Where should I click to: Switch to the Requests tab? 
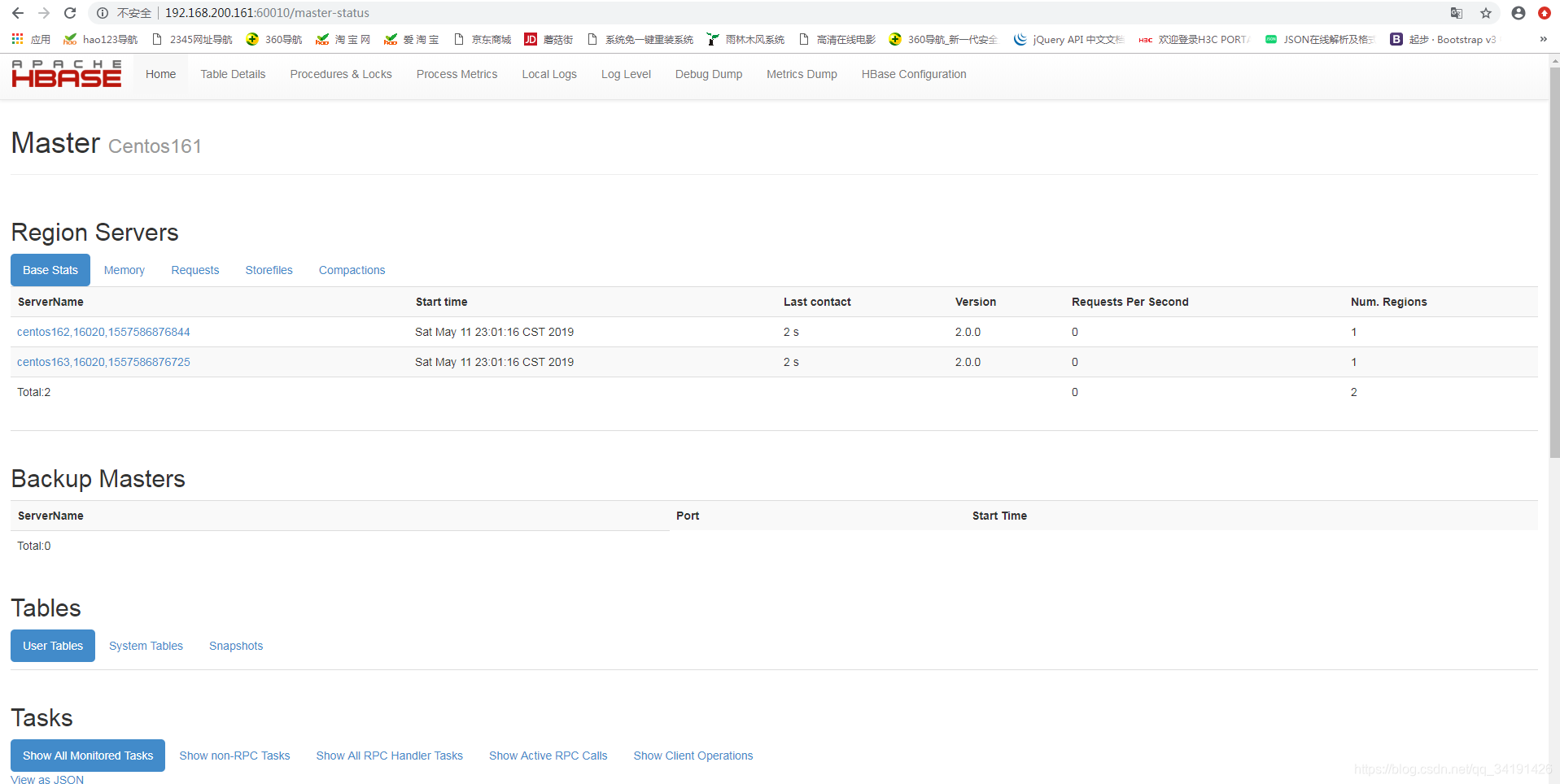click(x=195, y=270)
